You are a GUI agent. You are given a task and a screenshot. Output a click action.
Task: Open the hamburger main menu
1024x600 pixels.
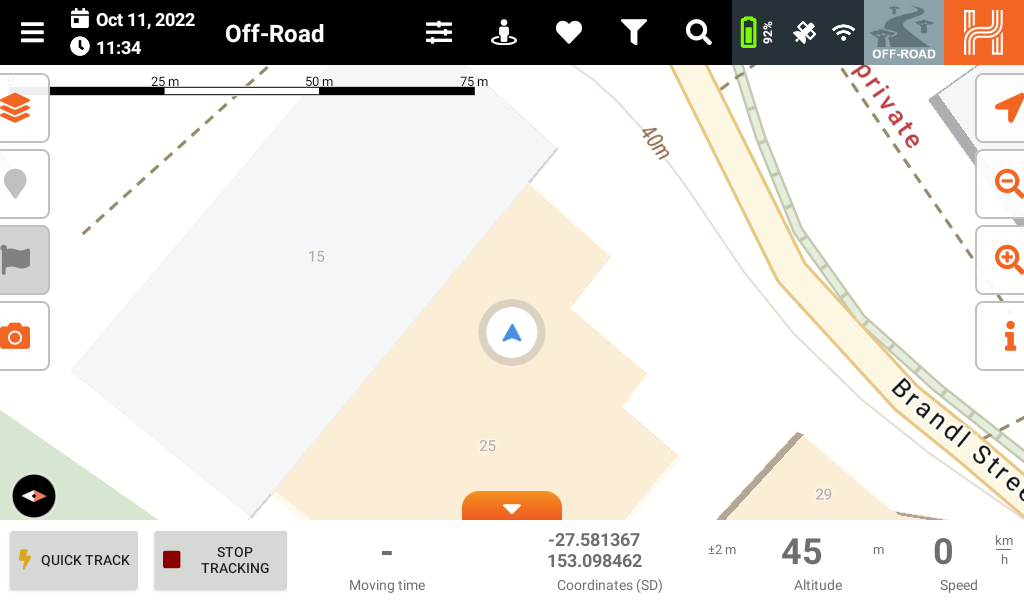pos(32,32)
